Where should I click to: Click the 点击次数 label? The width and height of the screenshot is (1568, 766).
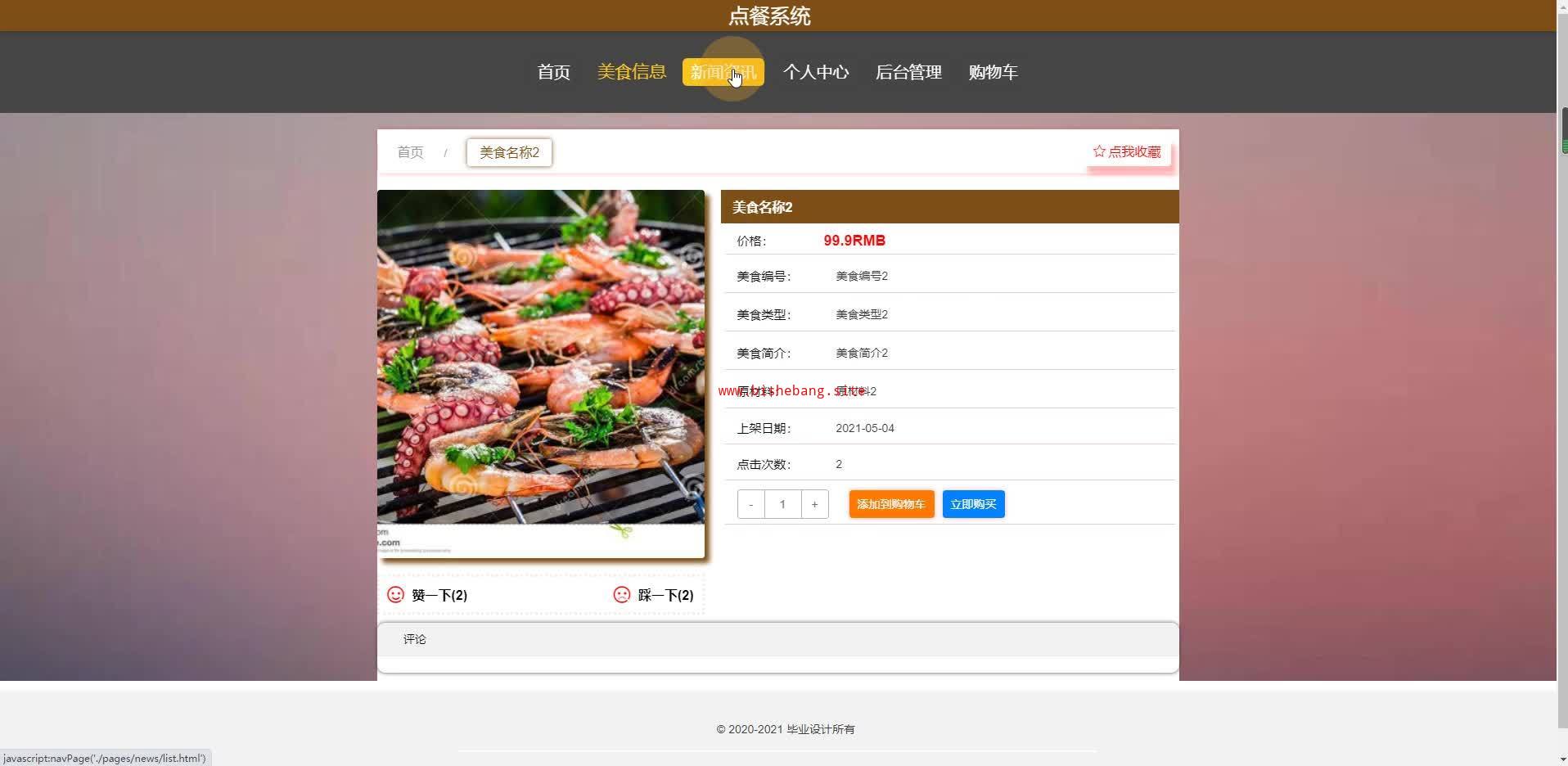[x=764, y=464]
